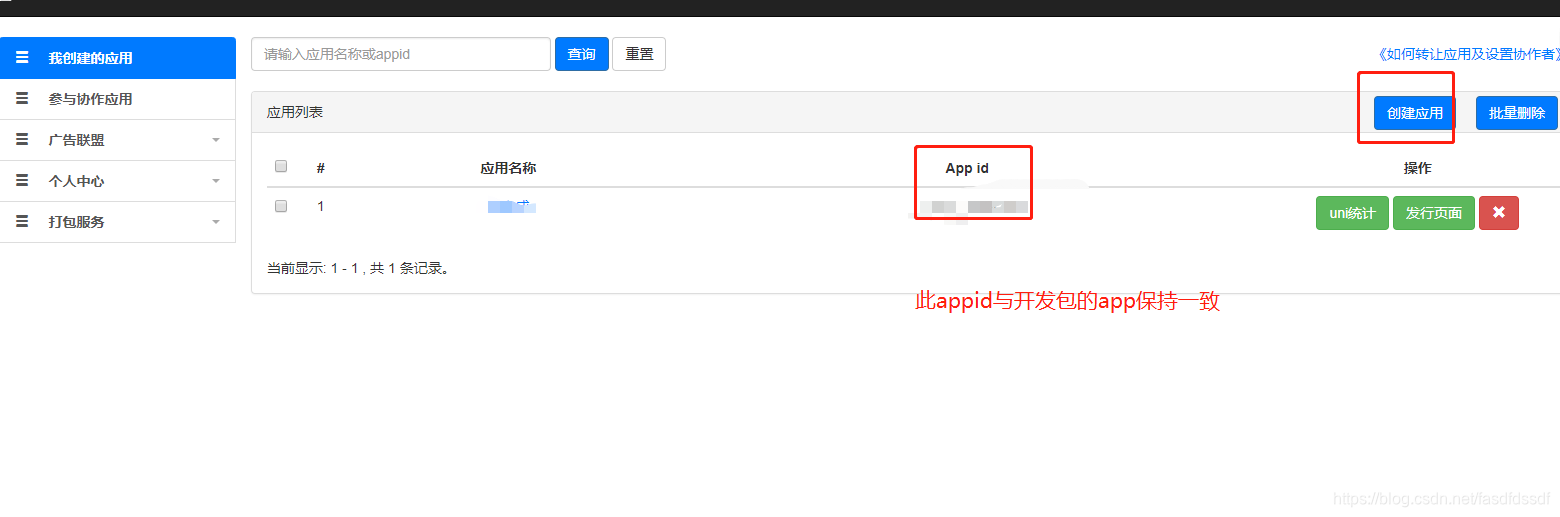Screen dimensions: 1560x517
Task: Click the 创建应用 button
Action: click(1415, 113)
